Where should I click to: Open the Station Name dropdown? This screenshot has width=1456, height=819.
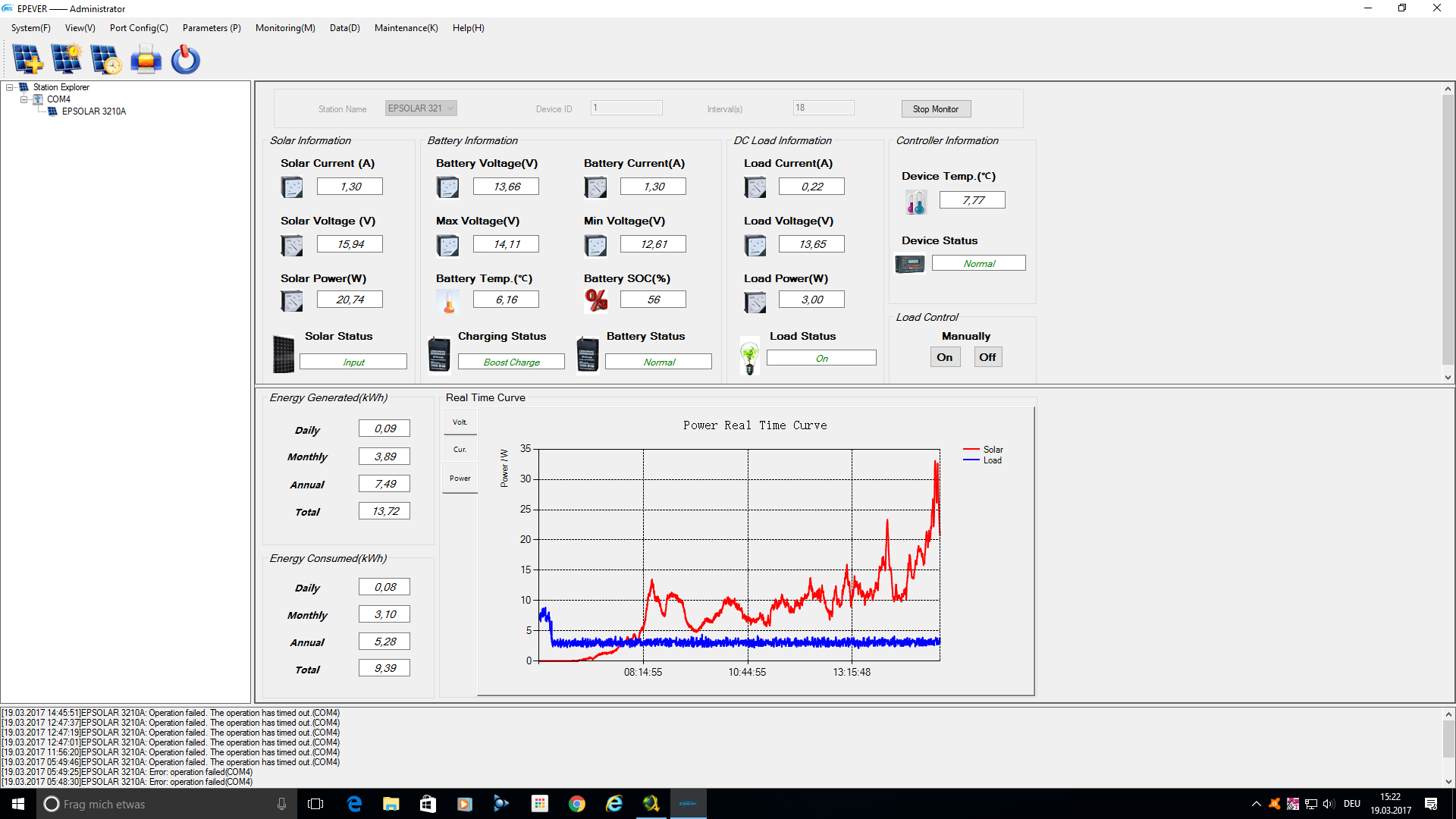coord(450,108)
